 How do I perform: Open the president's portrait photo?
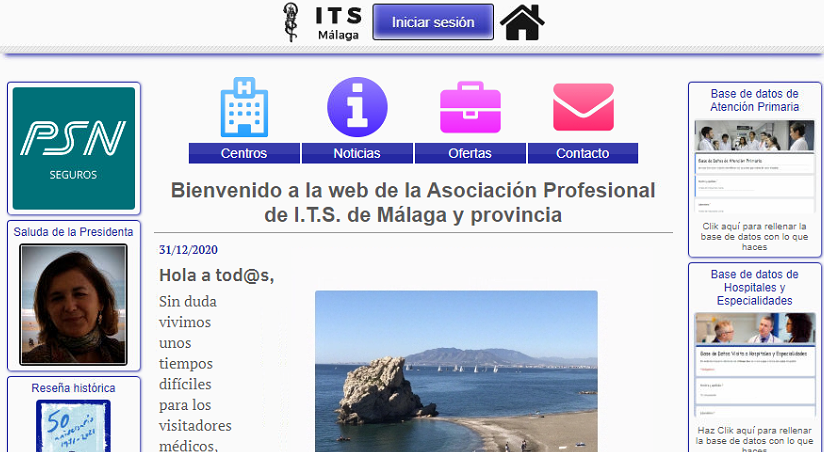pyautogui.click(x=74, y=303)
